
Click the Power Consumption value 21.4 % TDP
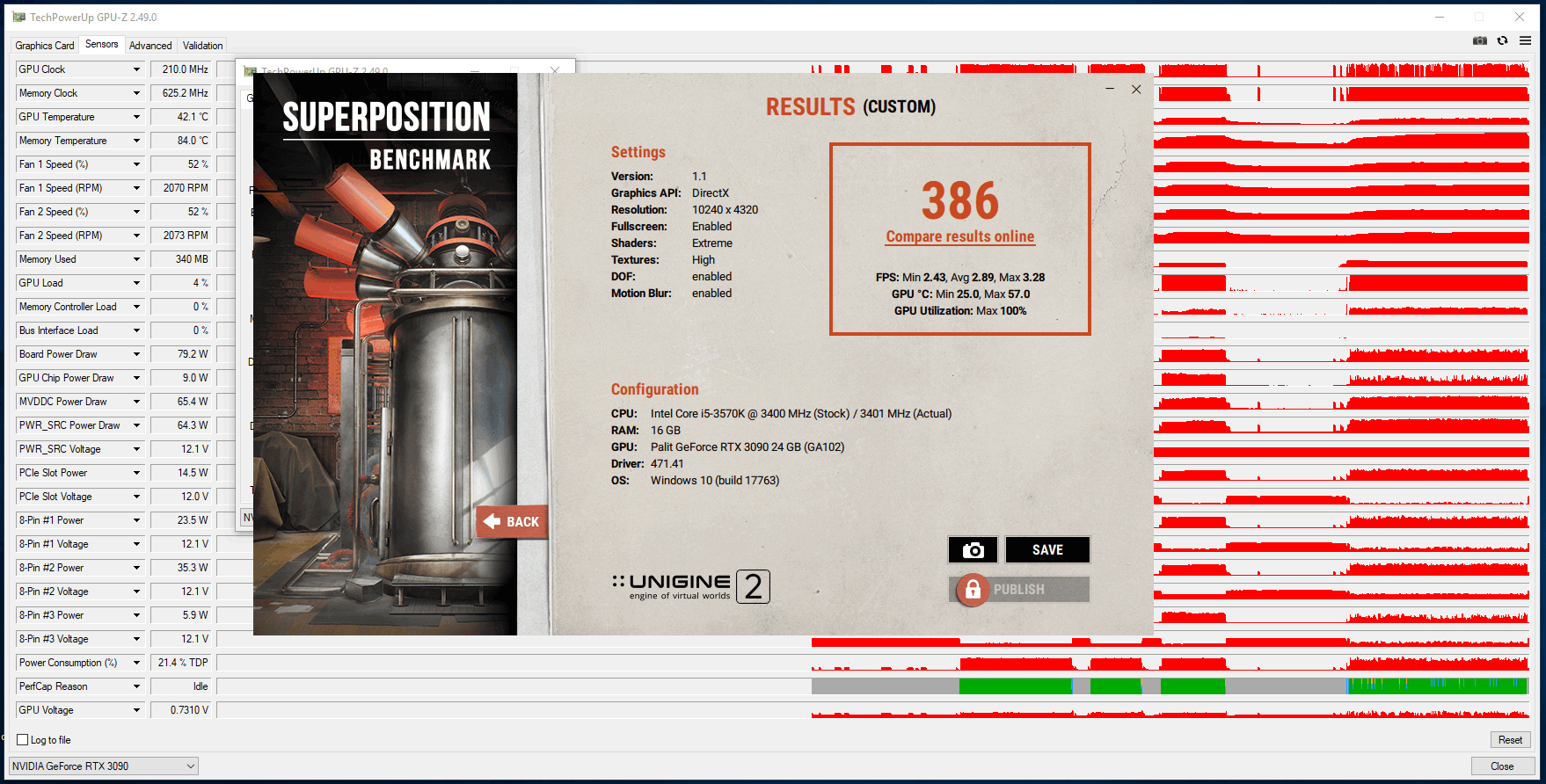click(179, 663)
